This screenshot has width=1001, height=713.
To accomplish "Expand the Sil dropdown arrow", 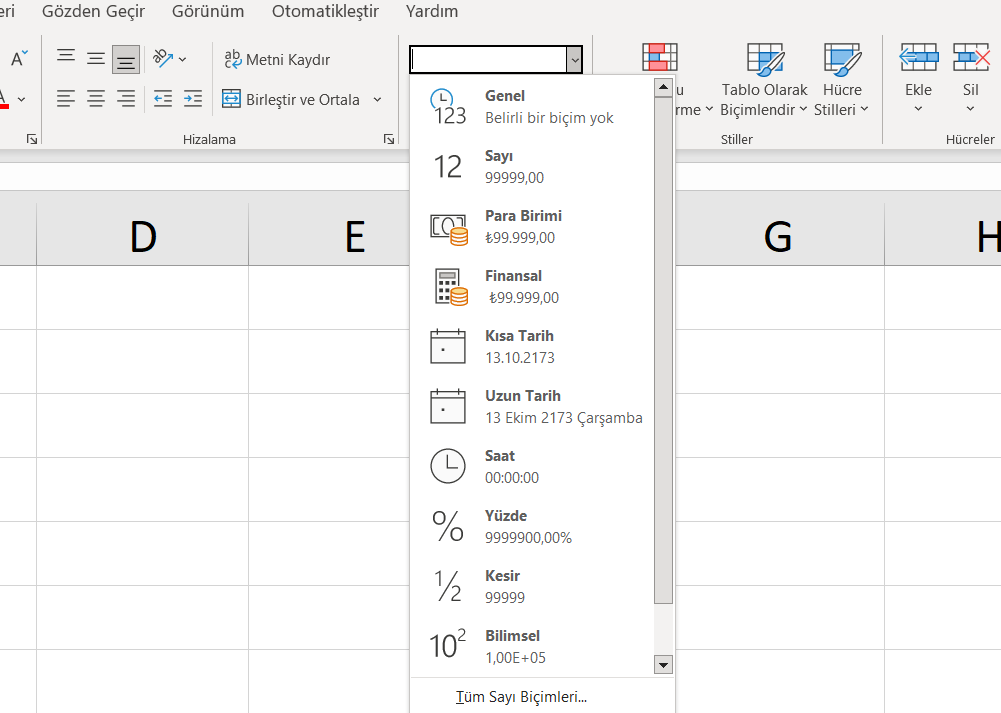I will (x=970, y=109).
